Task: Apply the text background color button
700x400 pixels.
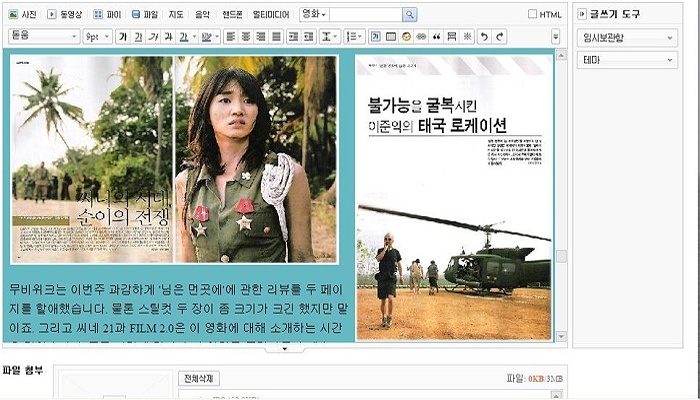Action: point(206,37)
